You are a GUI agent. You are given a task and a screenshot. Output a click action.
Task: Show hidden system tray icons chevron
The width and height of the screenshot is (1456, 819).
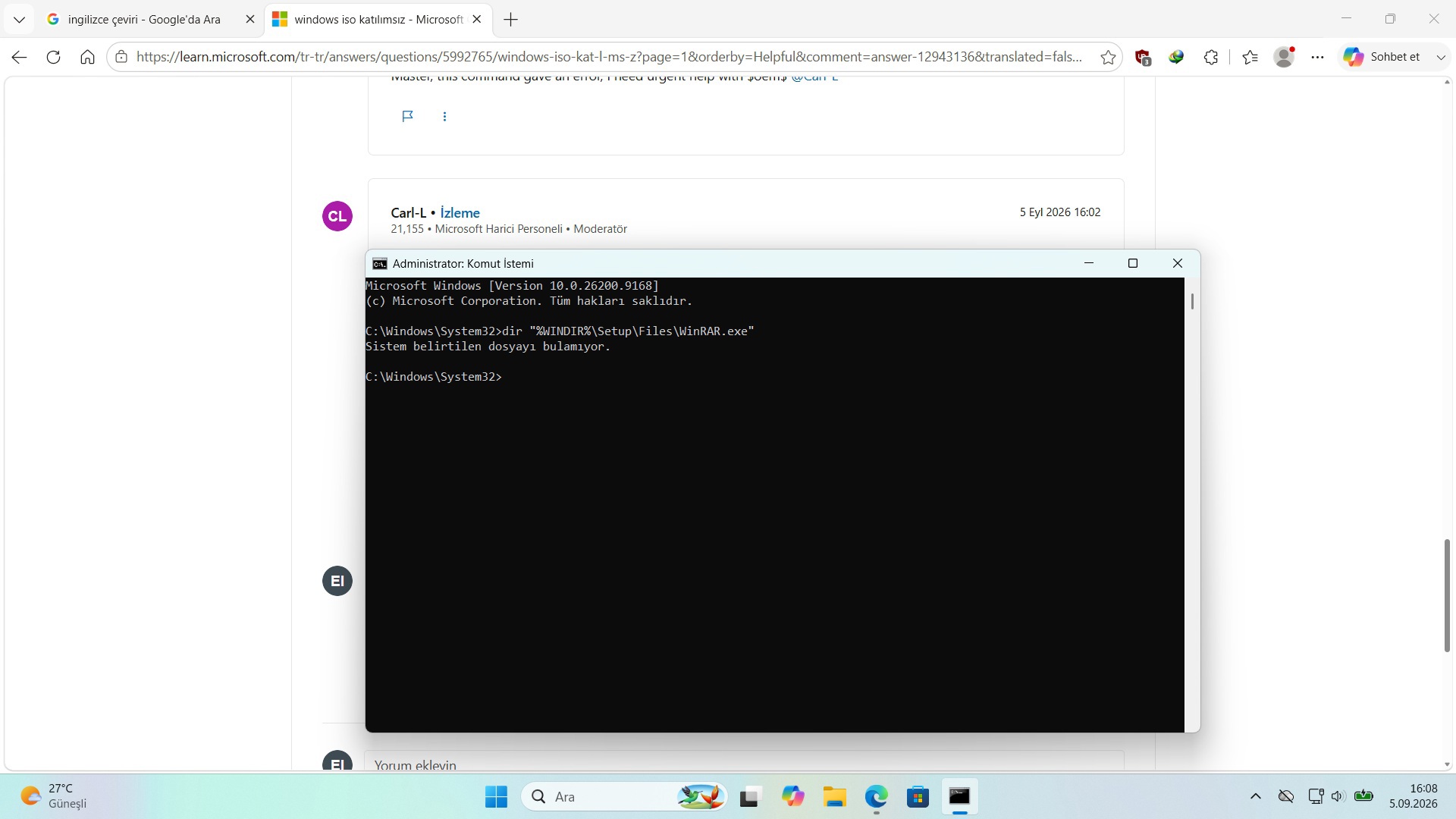coord(1256,796)
